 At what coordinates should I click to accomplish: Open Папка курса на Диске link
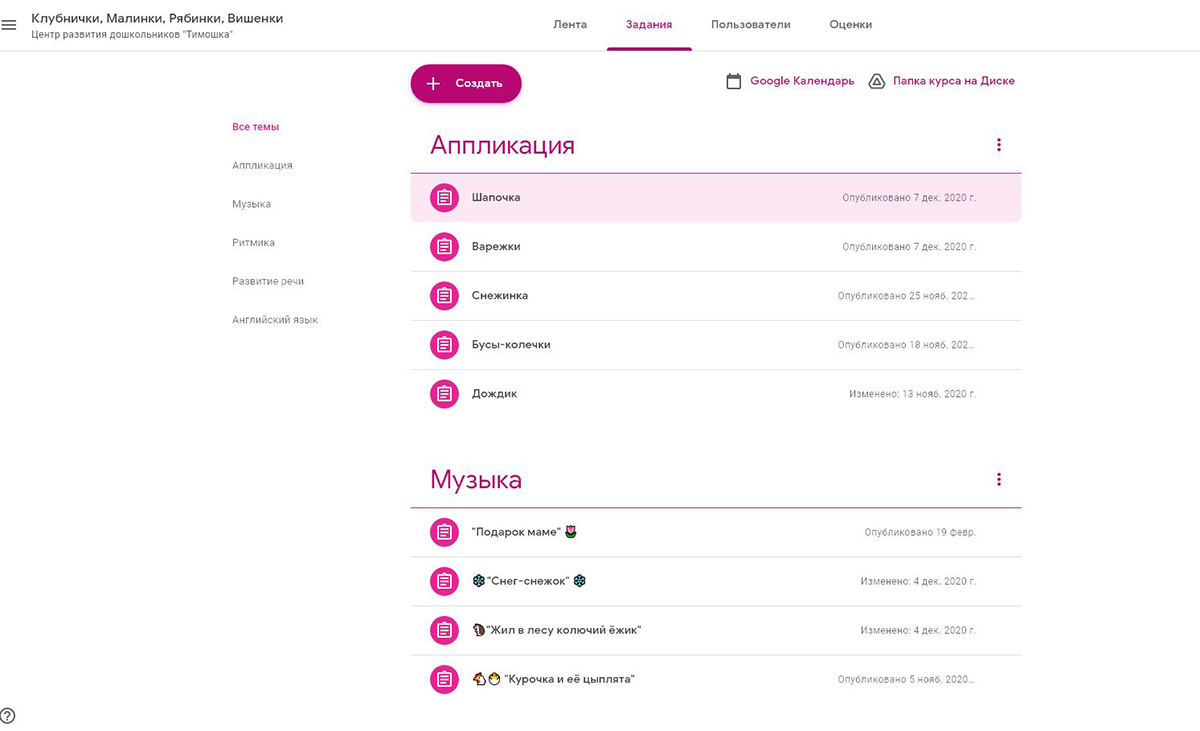(953, 82)
